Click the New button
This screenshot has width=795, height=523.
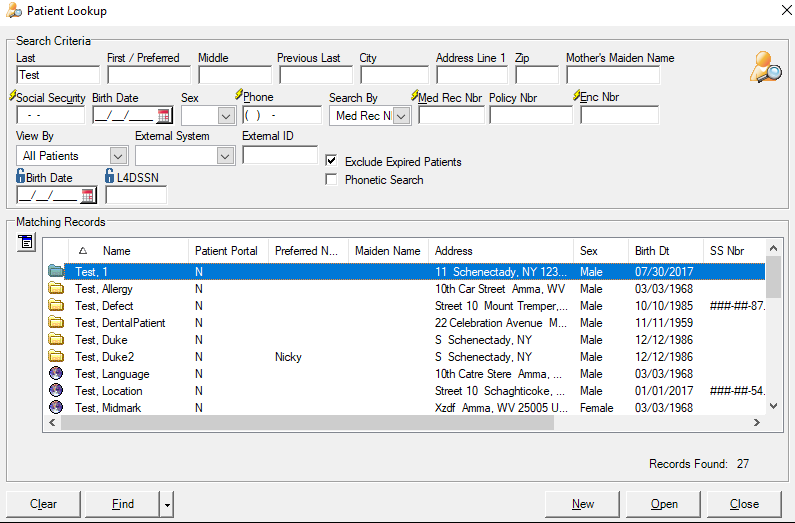[x=583, y=504]
